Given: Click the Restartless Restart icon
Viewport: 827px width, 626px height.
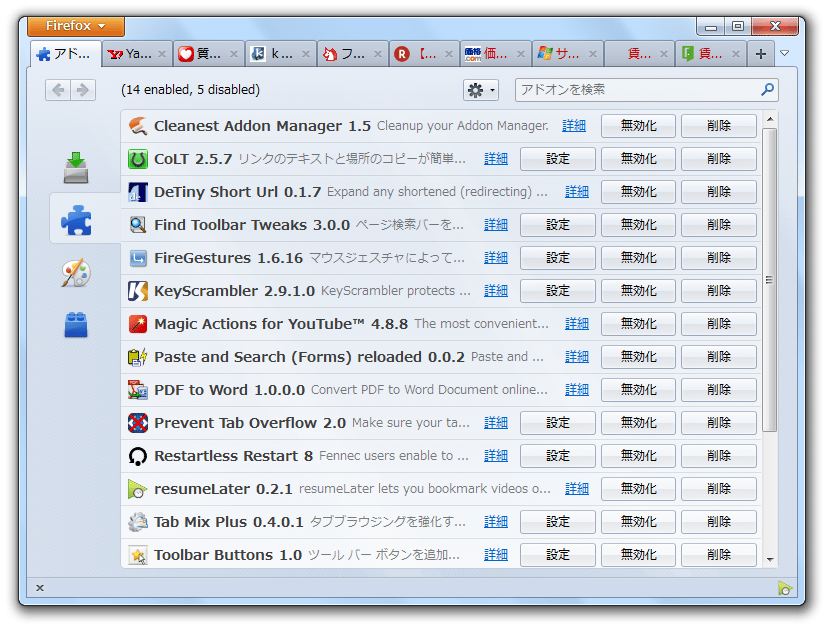Looking at the screenshot, I should coord(138,456).
